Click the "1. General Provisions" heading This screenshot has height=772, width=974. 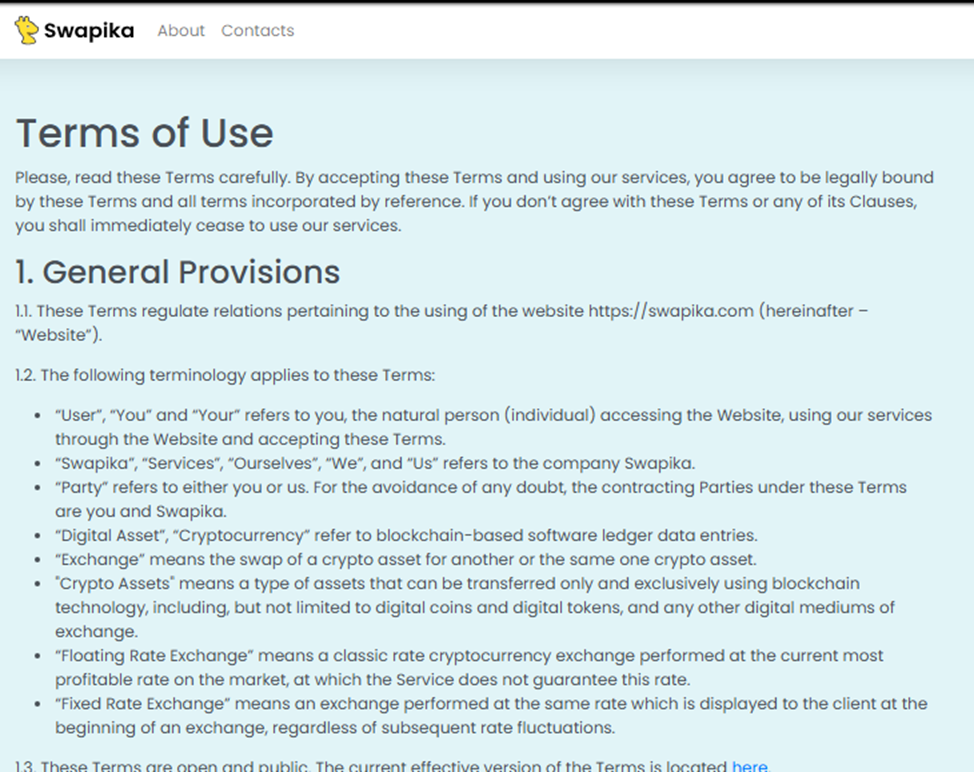[x=178, y=272]
